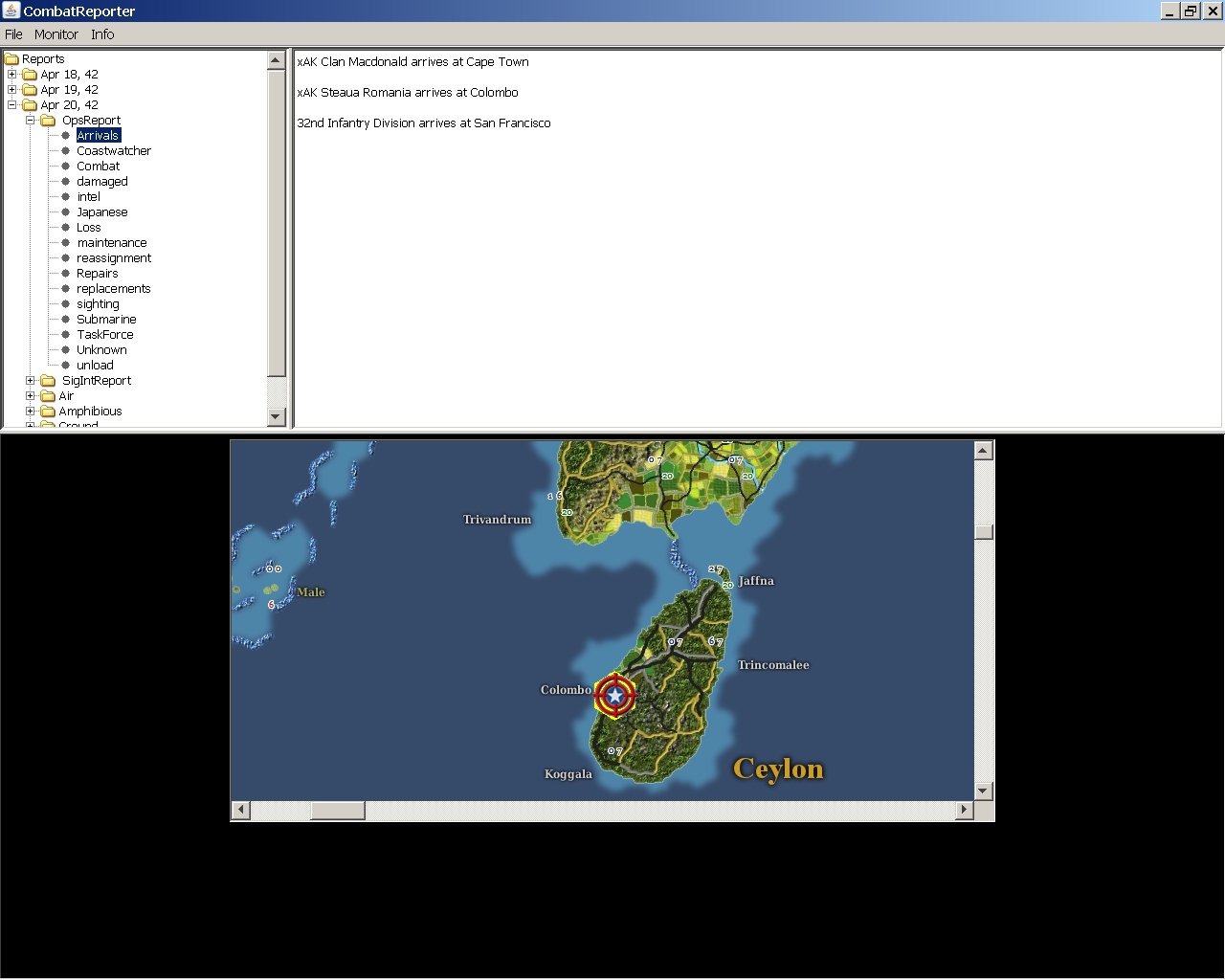Click the Colombo target marker on map

tap(614, 696)
